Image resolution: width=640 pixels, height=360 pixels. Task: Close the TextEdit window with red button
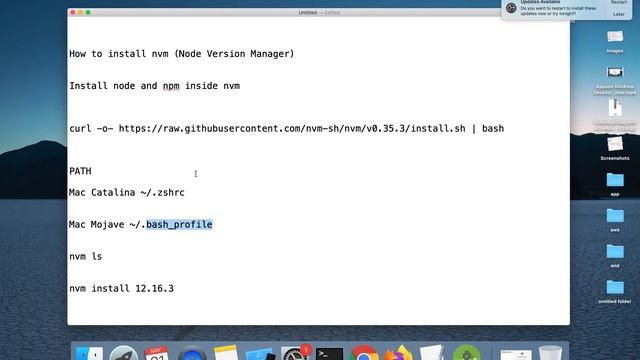(x=73, y=13)
